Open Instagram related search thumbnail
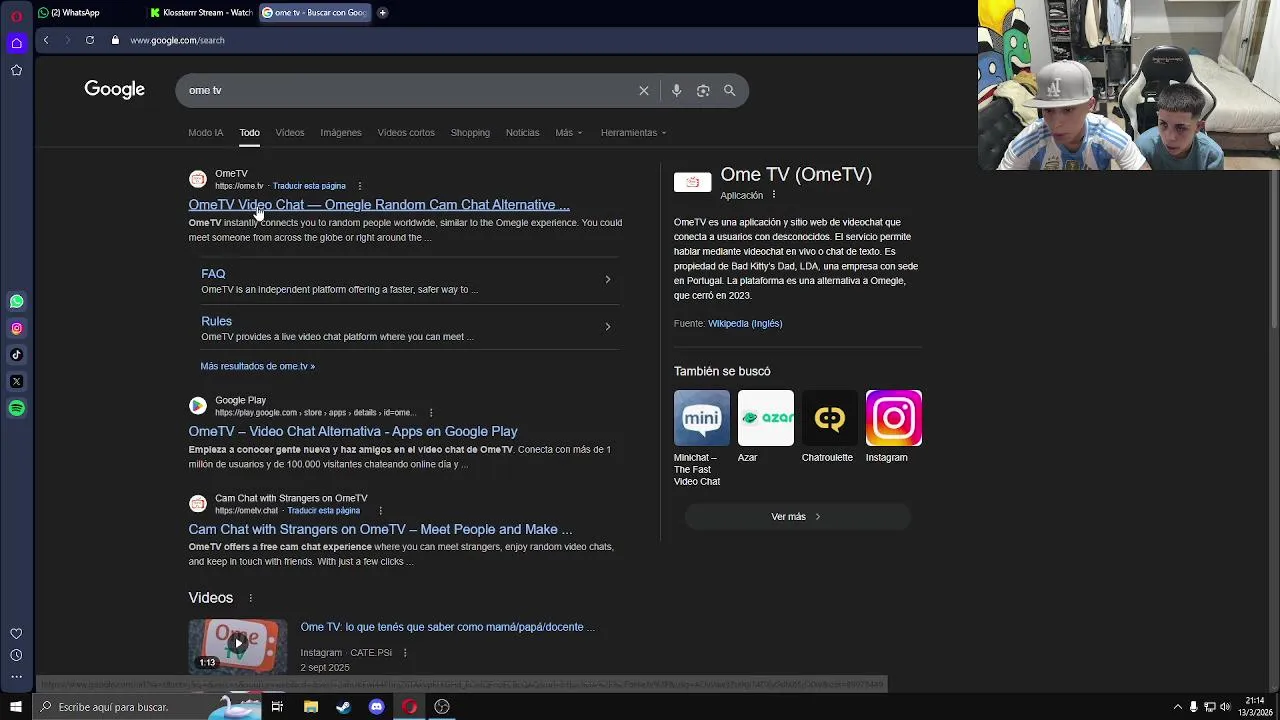Viewport: 1280px width, 720px height. [x=894, y=418]
